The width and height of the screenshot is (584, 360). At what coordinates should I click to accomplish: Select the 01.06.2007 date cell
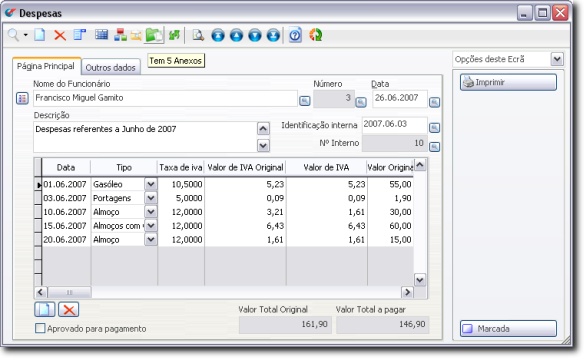tap(66, 184)
